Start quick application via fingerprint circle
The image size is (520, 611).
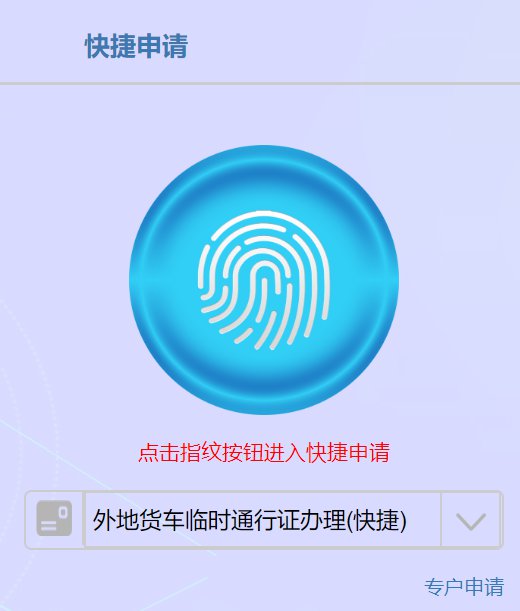264,280
